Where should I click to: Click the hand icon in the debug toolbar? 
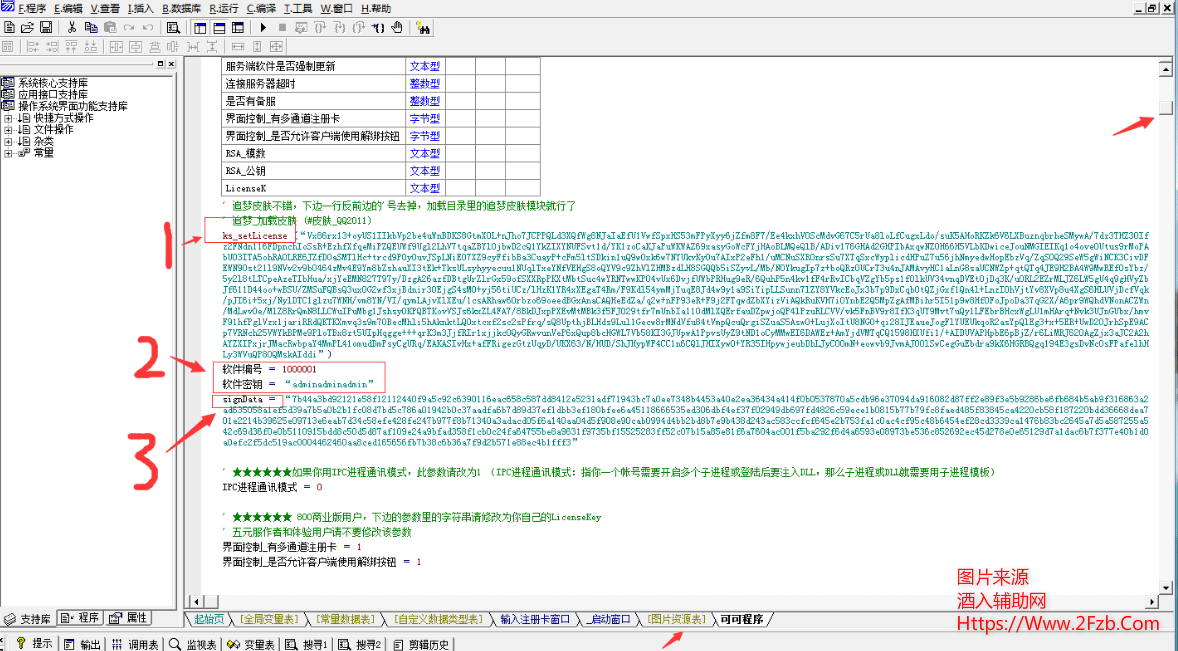tap(395, 27)
